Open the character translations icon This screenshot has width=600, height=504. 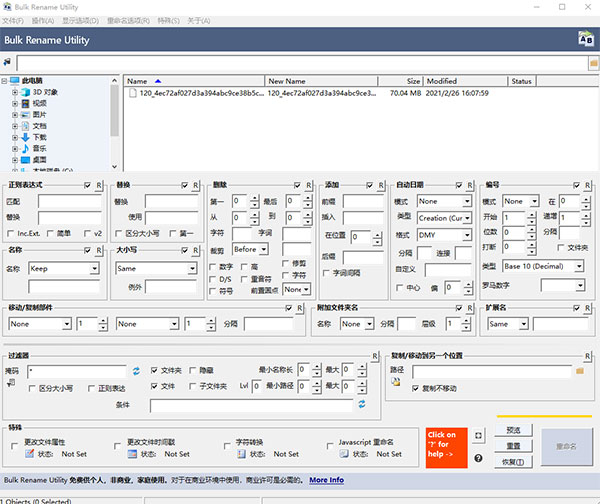(x=241, y=454)
